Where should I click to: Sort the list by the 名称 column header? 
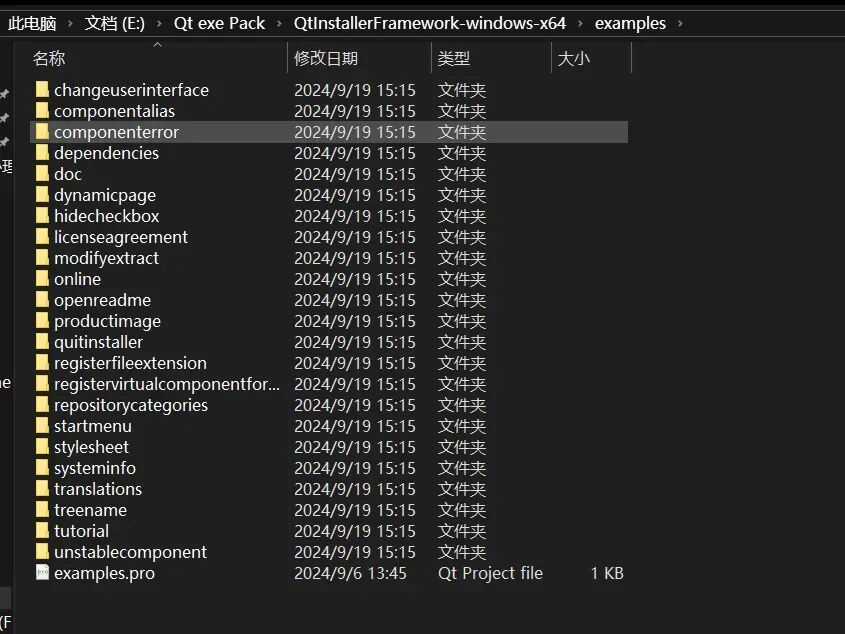coord(49,58)
